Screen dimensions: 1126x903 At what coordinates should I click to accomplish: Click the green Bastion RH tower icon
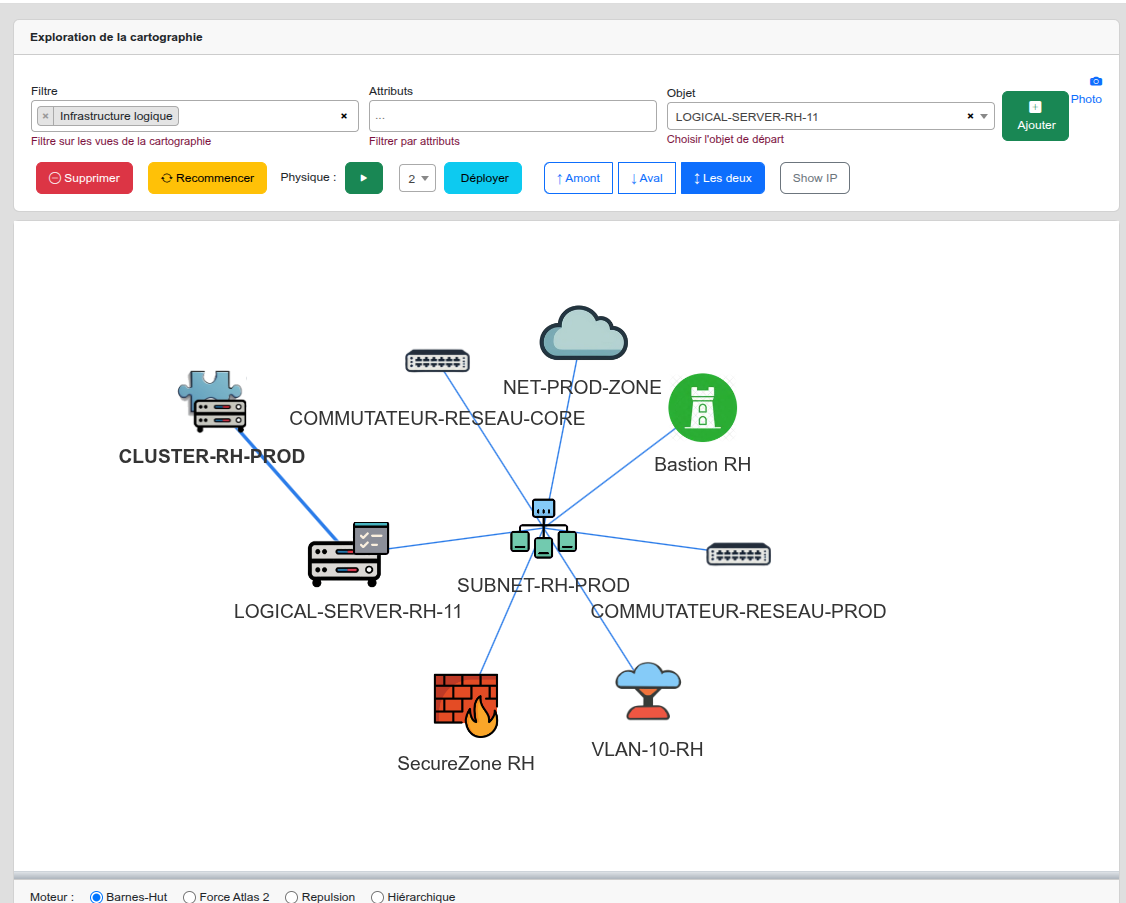pyautogui.click(x=702, y=408)
